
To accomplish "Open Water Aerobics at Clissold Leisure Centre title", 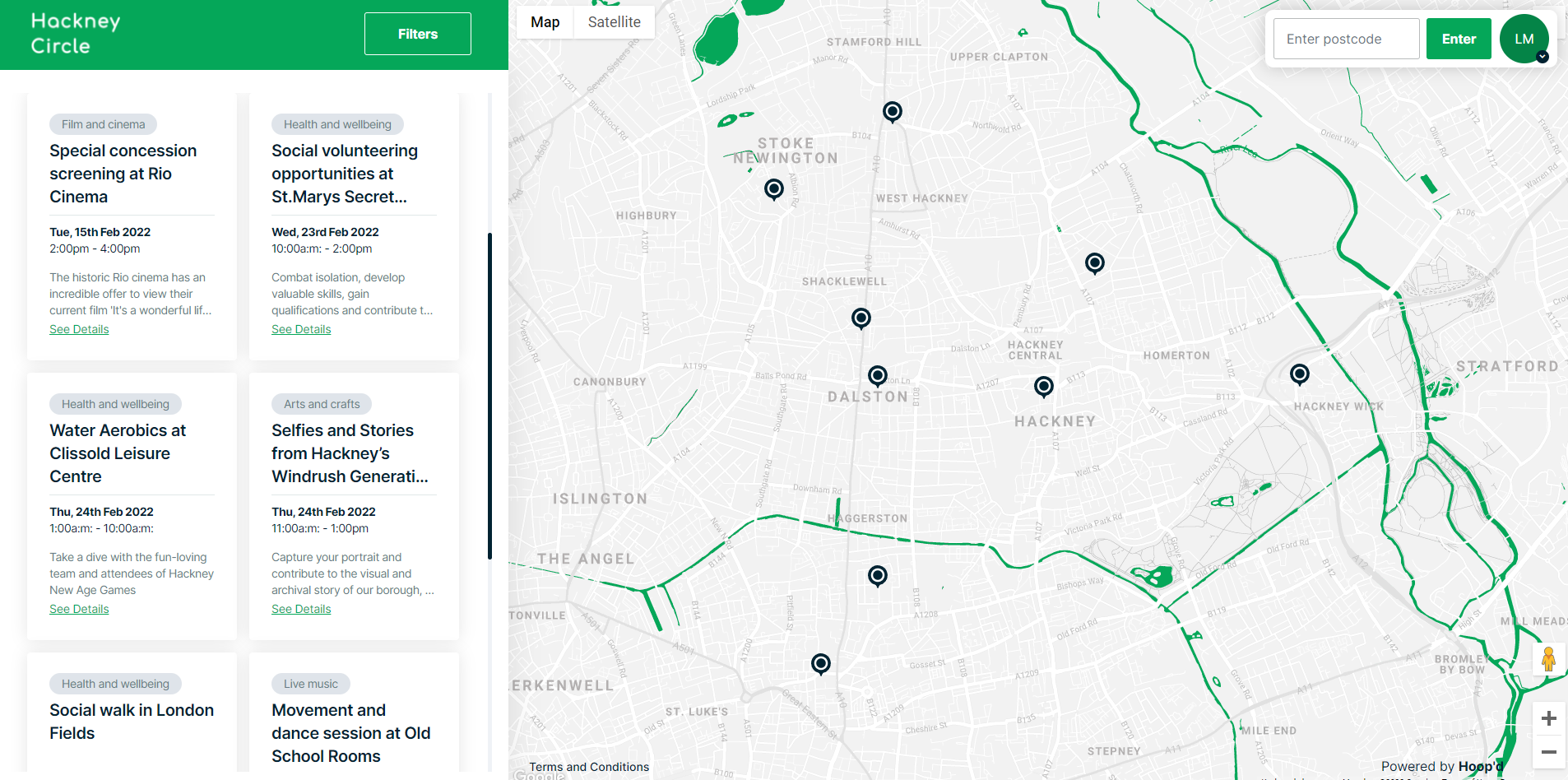I will click(x=118, y=453).
